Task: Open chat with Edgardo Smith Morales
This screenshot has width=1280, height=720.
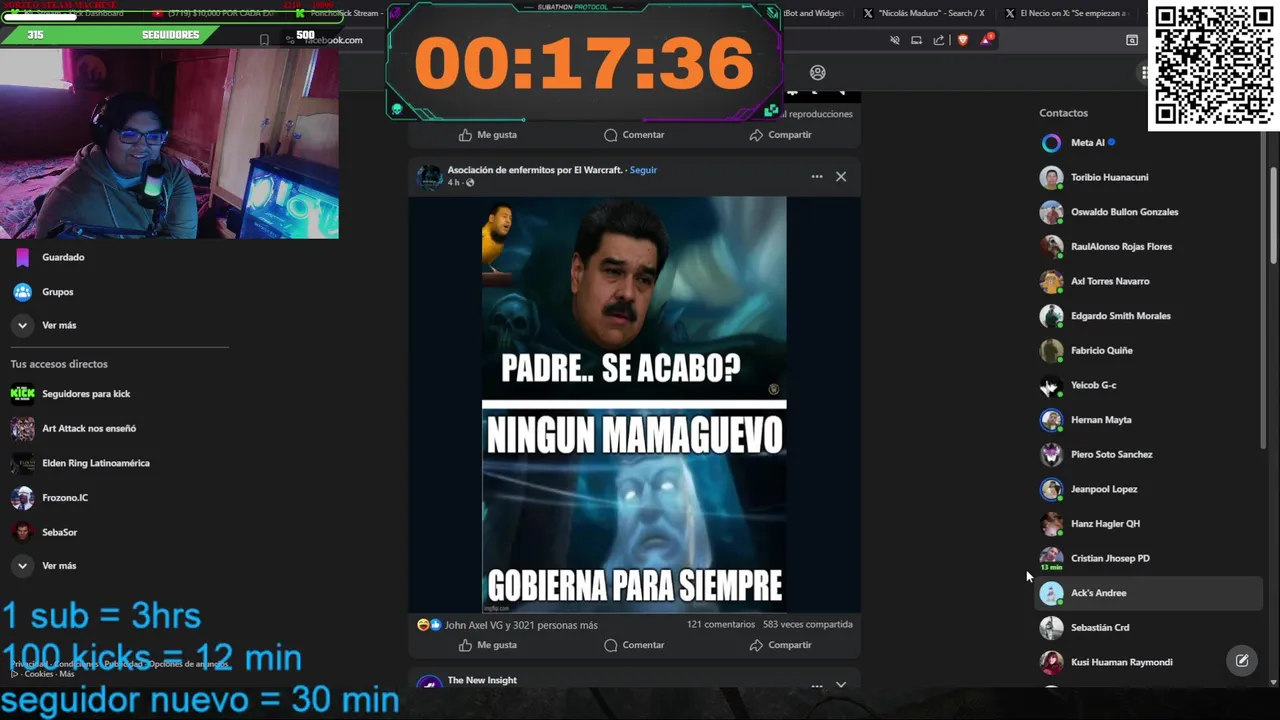Action: point(1150,316)
